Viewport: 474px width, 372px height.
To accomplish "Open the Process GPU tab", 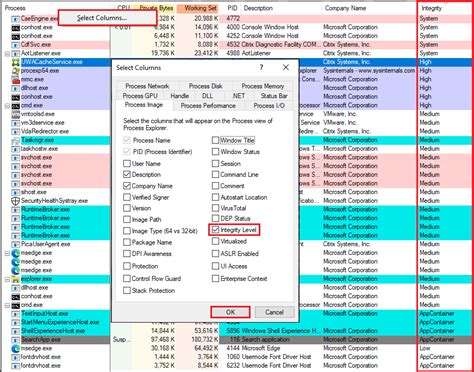I will pos(140,96).
